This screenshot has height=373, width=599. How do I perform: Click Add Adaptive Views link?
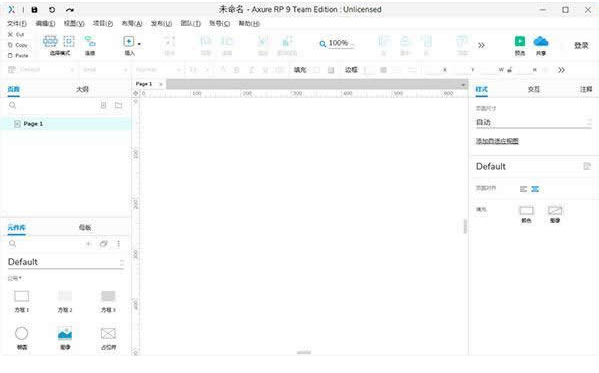point(497,141)
